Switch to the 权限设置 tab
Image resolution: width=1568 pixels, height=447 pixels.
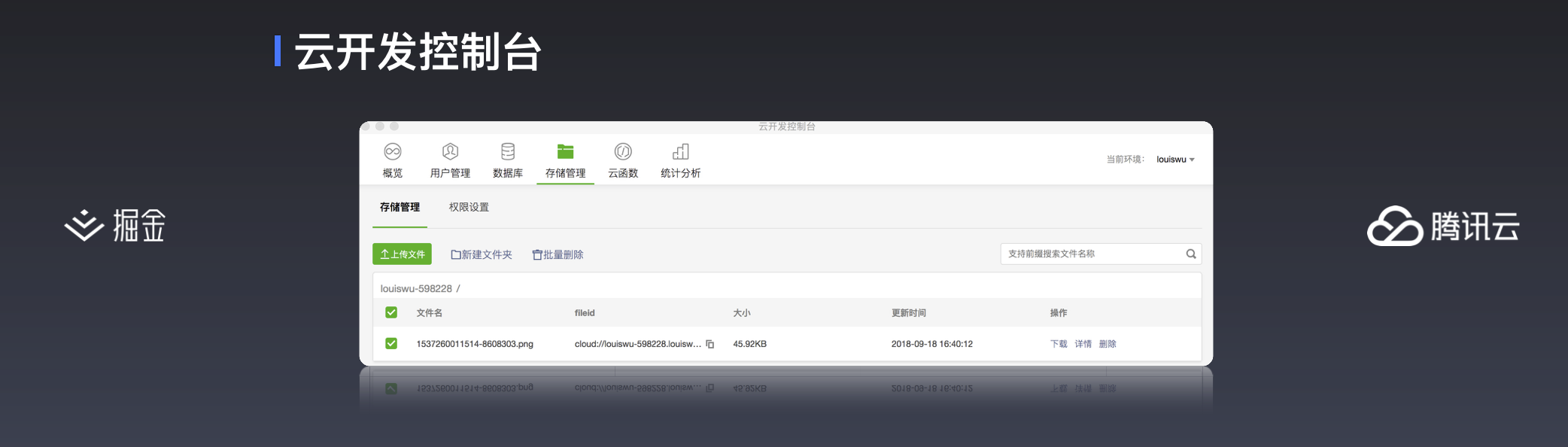point(469,207)
